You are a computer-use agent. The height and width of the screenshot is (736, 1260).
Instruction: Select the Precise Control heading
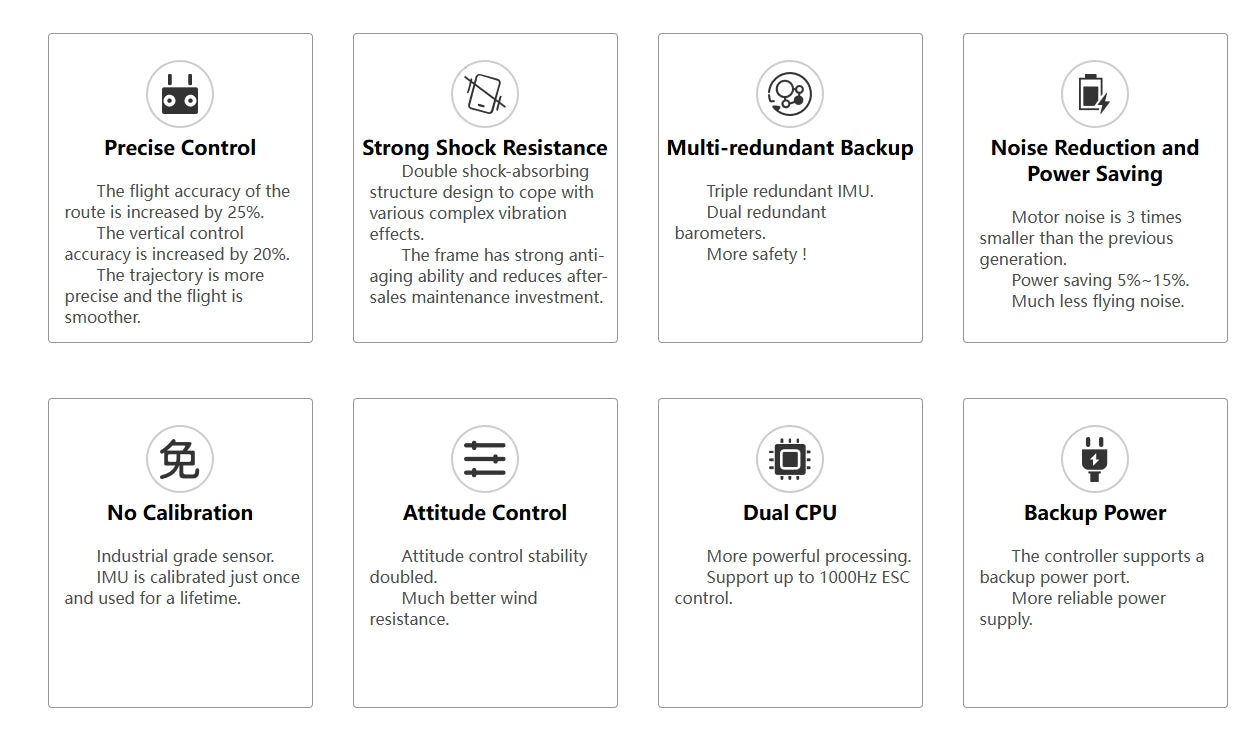coord(180,148)
